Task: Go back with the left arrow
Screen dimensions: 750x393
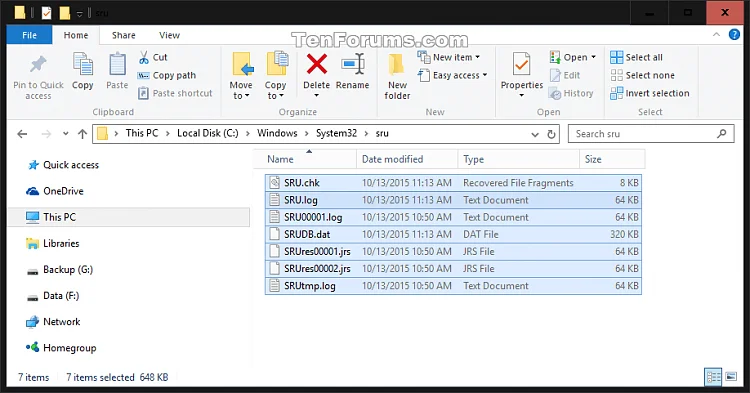Action: click(x=22, y=134)
